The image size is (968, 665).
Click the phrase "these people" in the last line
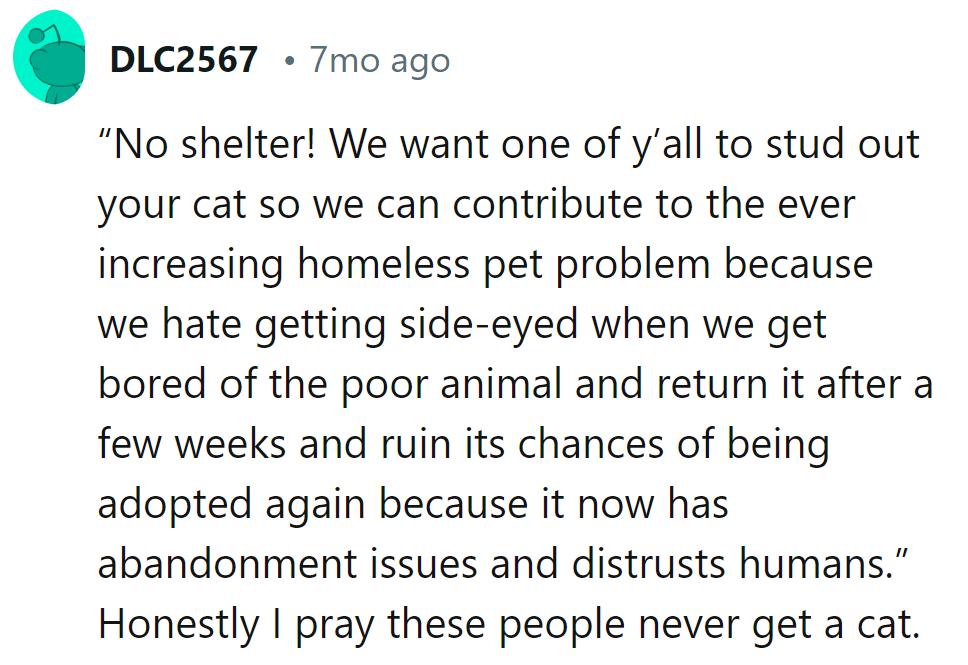[502, 624]
